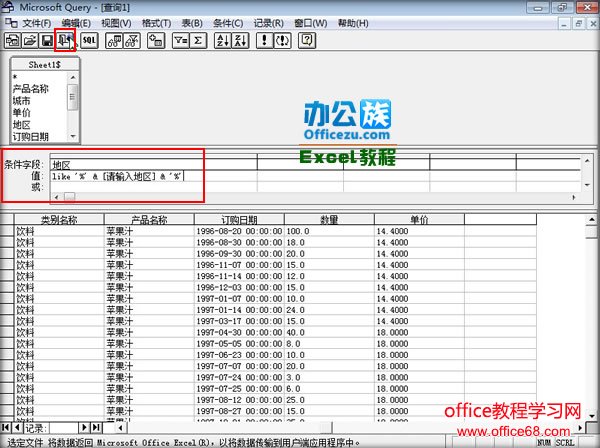Click the Save File floppy icon

point(47,41)
